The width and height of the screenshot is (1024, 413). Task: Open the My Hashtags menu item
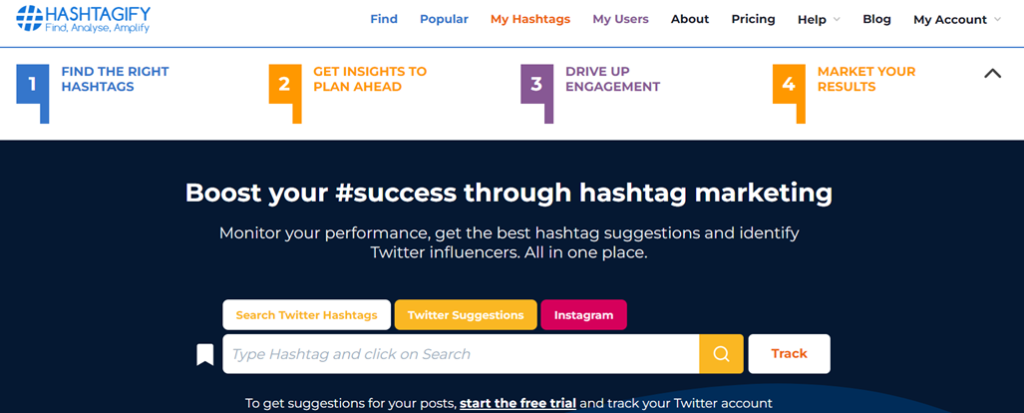530,19
